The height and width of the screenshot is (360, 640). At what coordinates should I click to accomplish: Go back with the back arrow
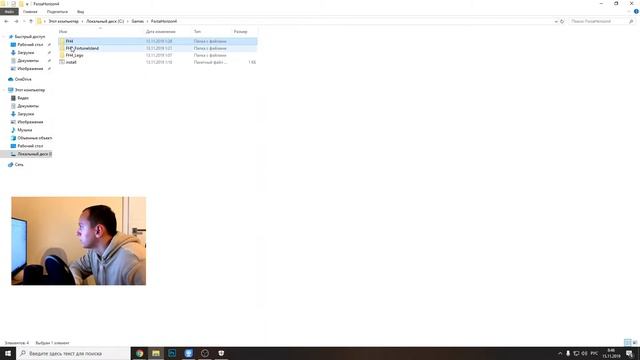(6, 21)
